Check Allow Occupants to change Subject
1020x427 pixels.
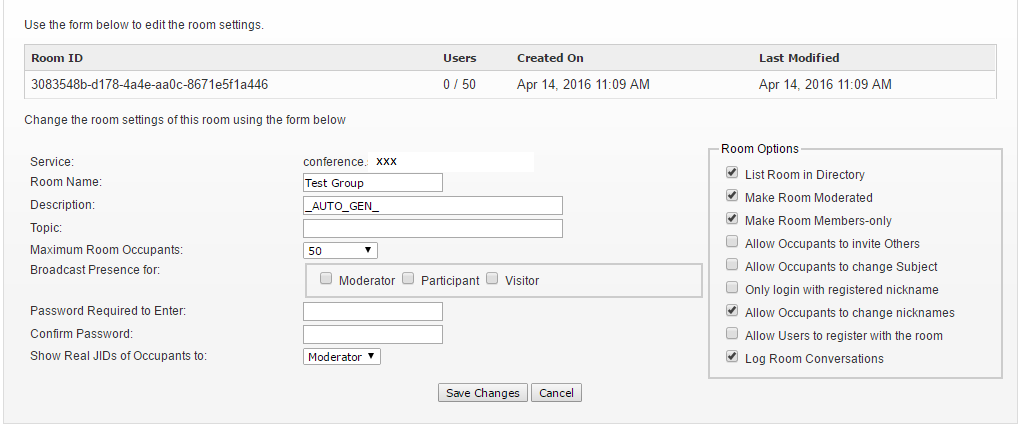732,265
